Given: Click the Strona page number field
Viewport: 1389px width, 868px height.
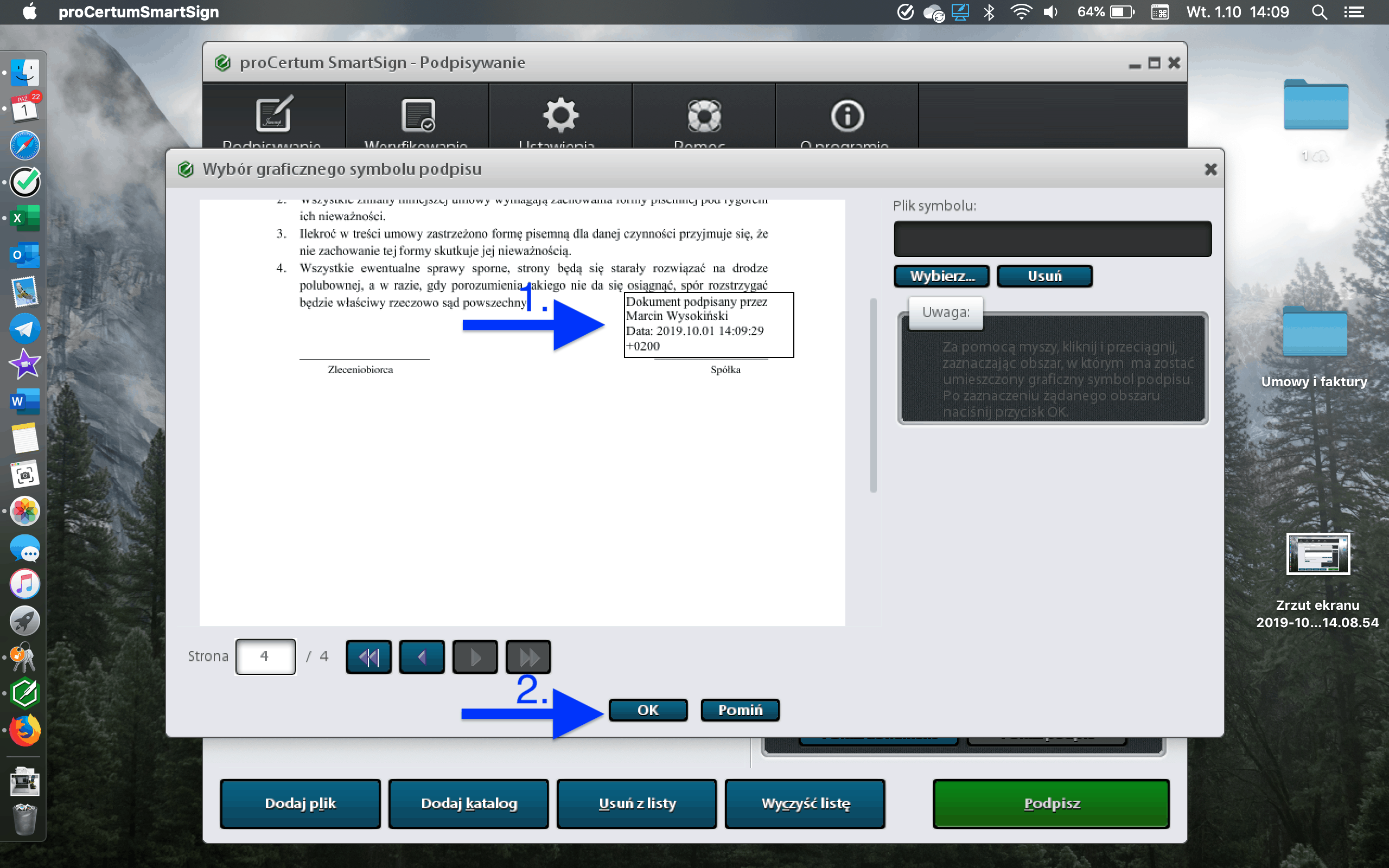Looking at the screenshot, I should pos(265,656).
